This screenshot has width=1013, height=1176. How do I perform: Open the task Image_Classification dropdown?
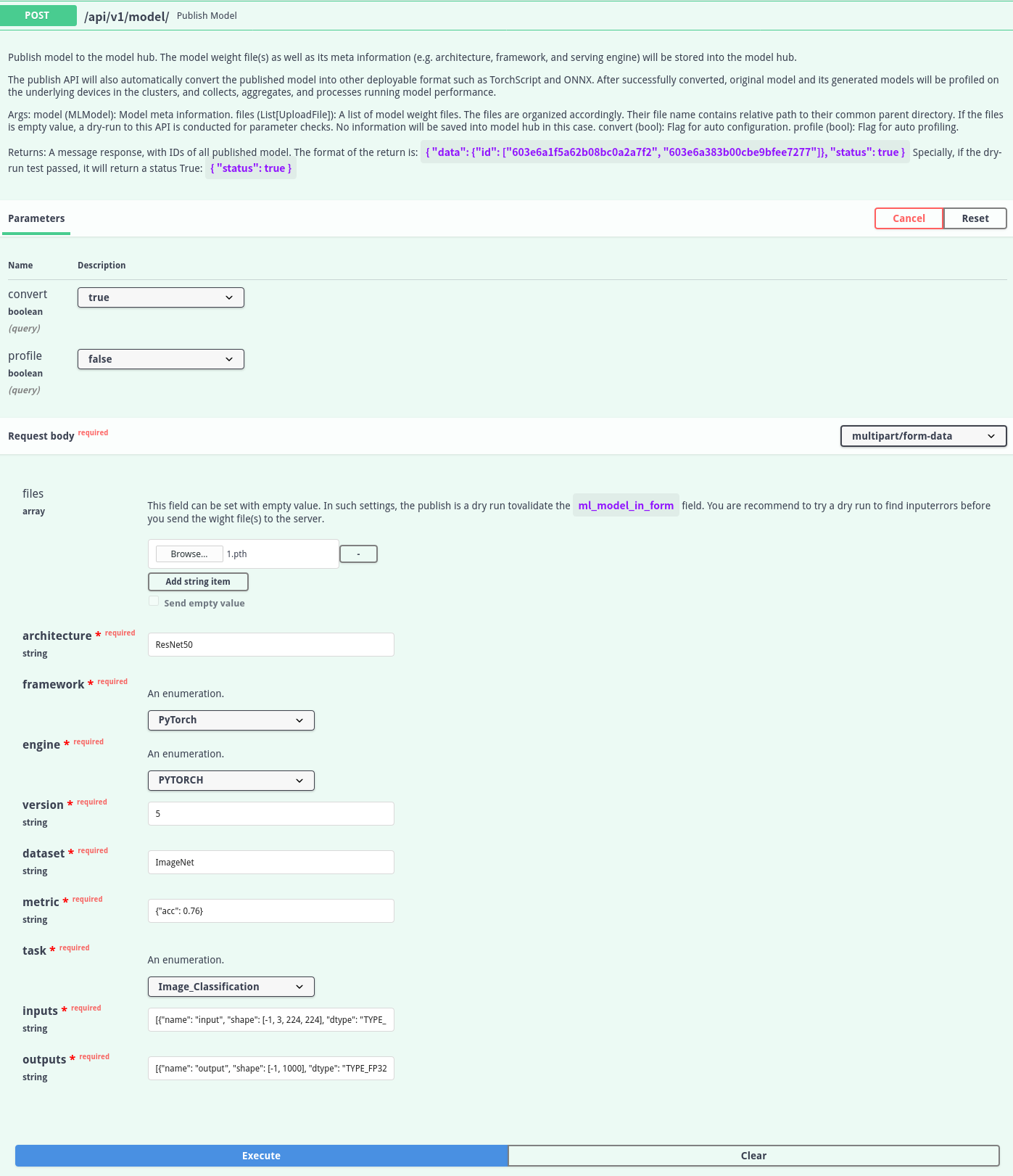click(x=231, y=987)
